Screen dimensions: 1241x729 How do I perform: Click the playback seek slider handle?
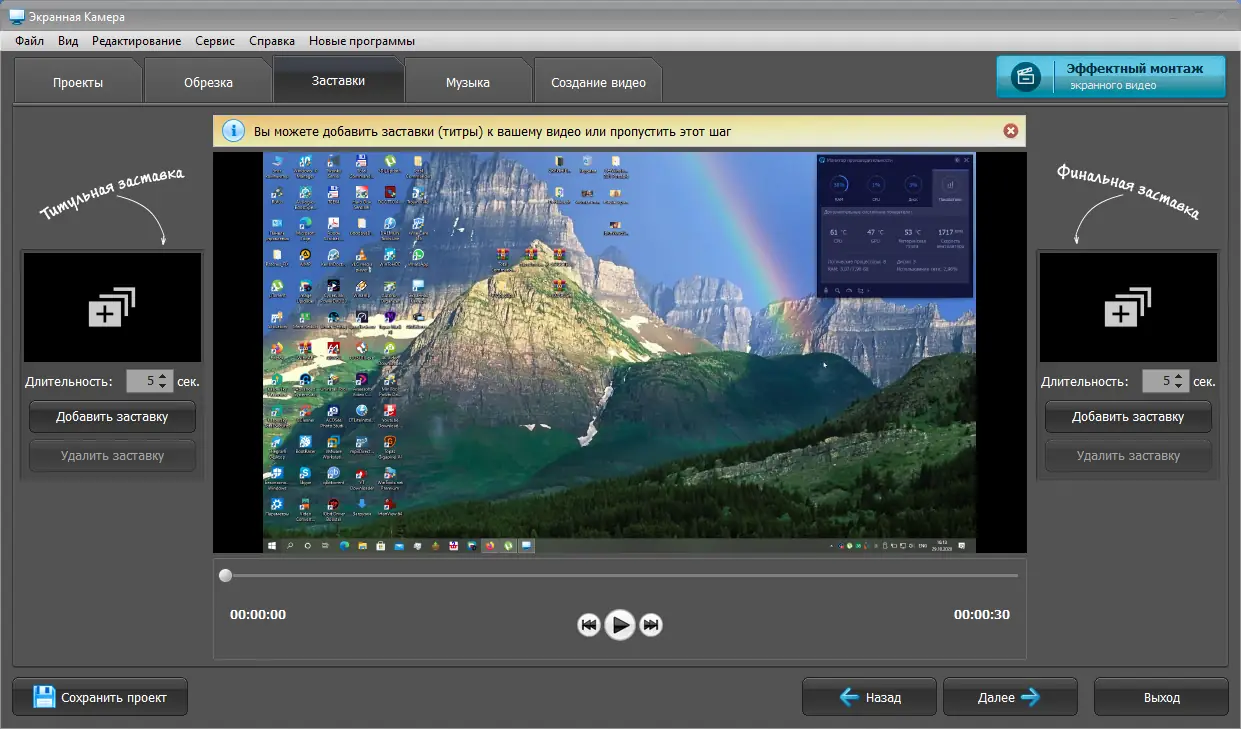[226, 575]
